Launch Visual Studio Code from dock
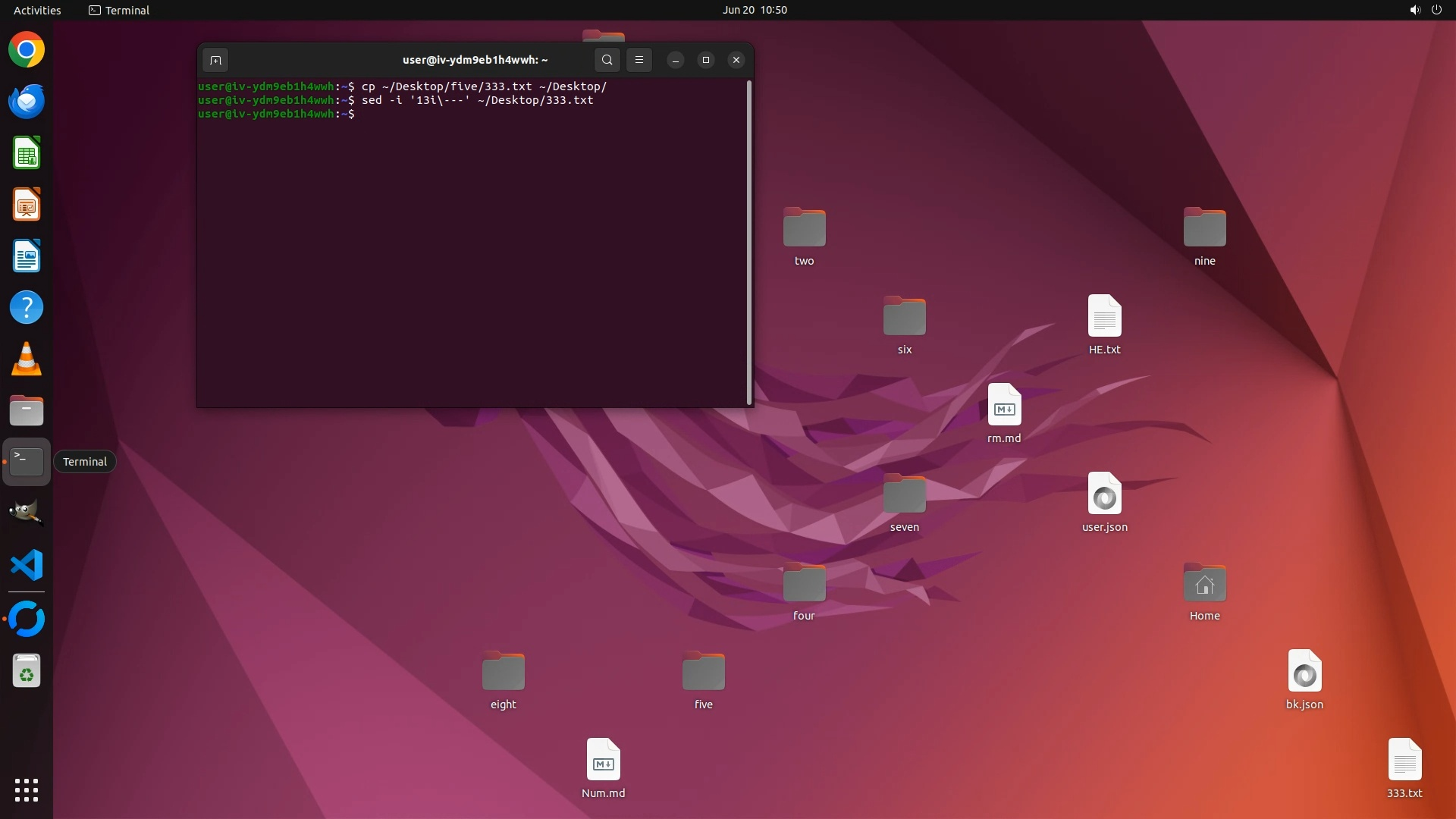This screenshot has width=1456, height=819. pyautogui.click(x=27, y=566)
